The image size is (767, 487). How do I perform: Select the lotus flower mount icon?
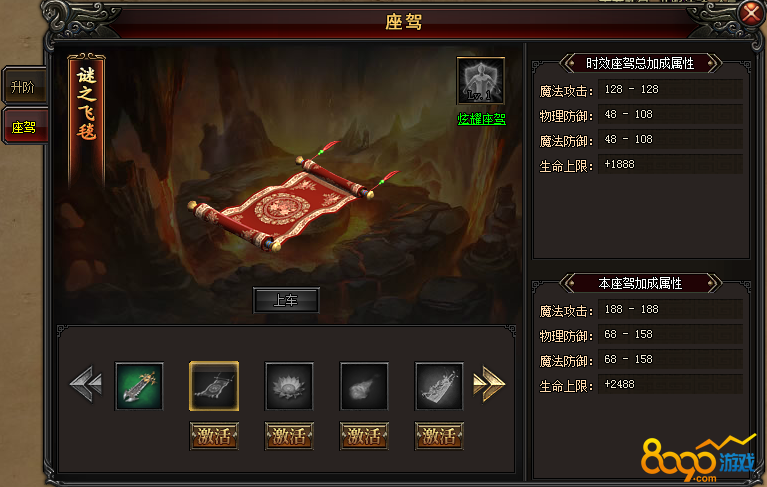289,386
